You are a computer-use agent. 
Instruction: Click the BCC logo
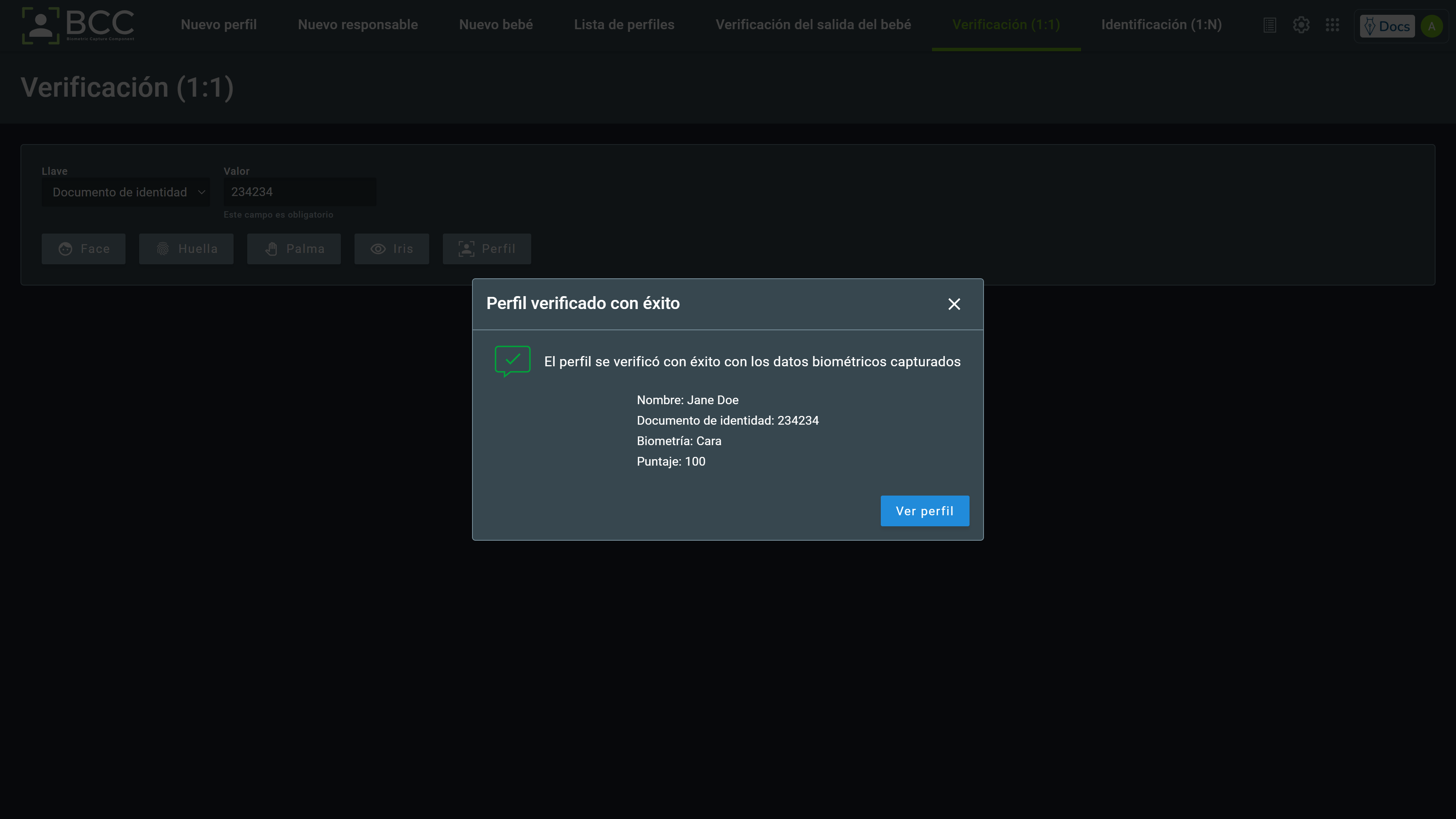pyautogui.click(x=78, y=25)
